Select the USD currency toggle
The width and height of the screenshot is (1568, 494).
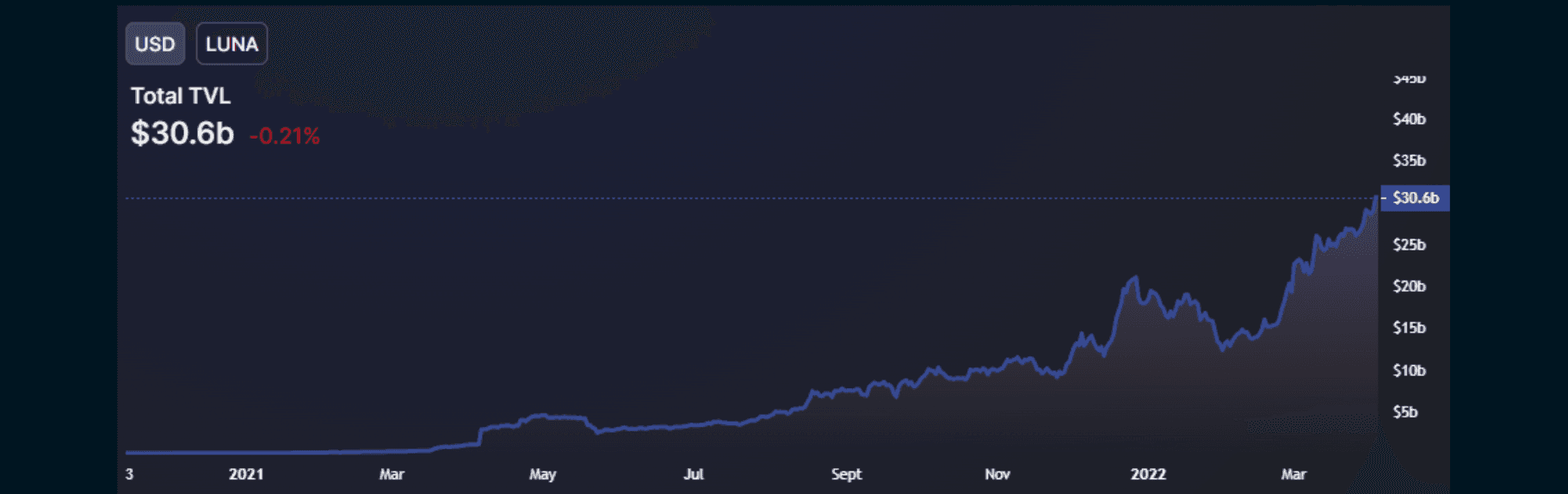pos(155,44)
